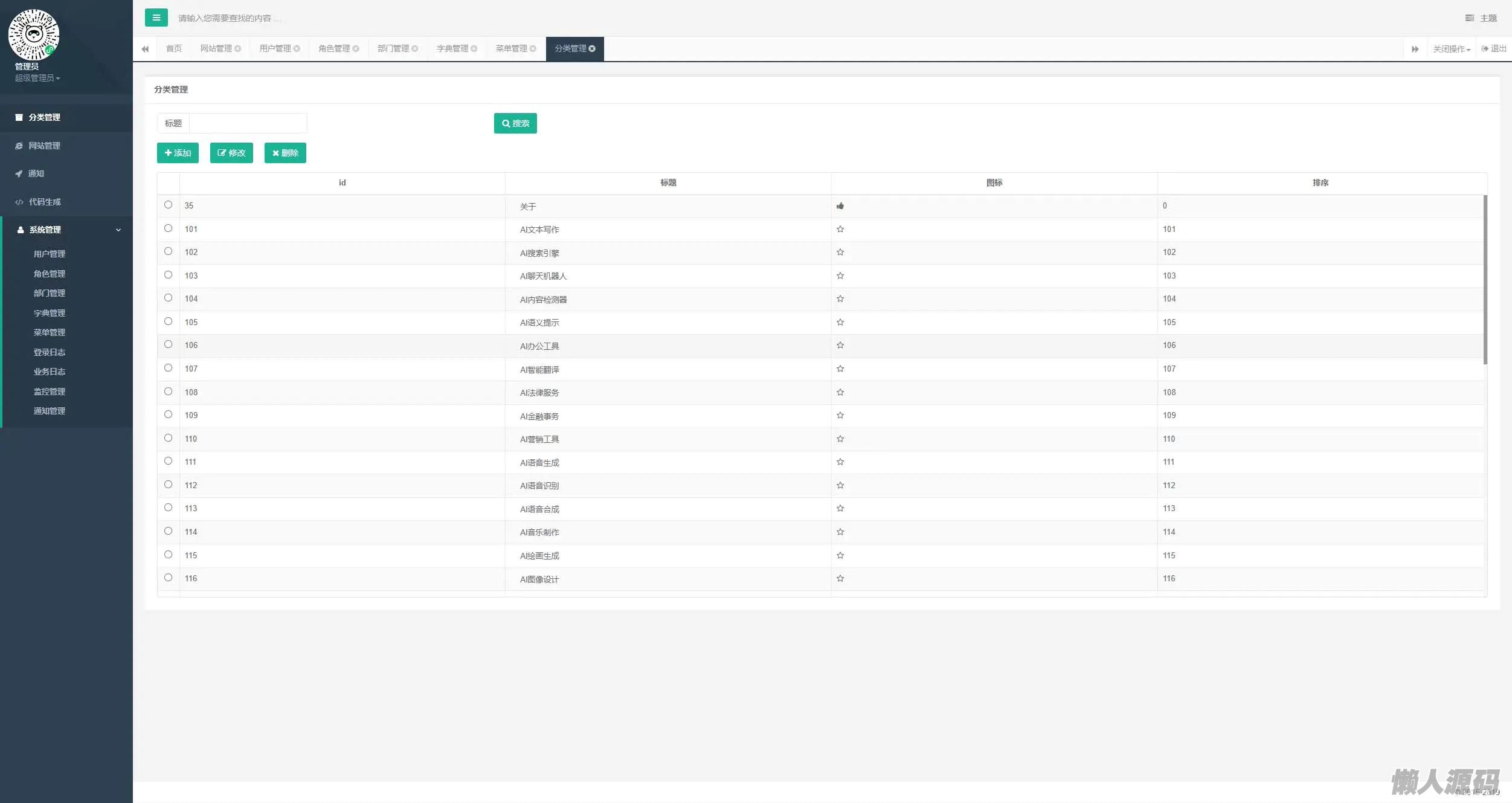Click the 搜索 search button
Viewport: 1512px width, 803px height.
pyautogui.click(x=515, y=123)
